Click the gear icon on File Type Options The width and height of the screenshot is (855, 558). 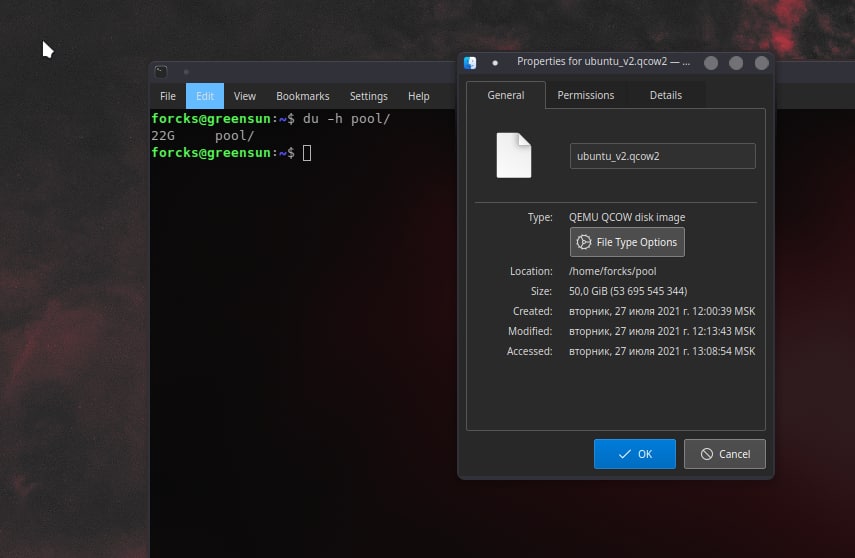[583, 242]
